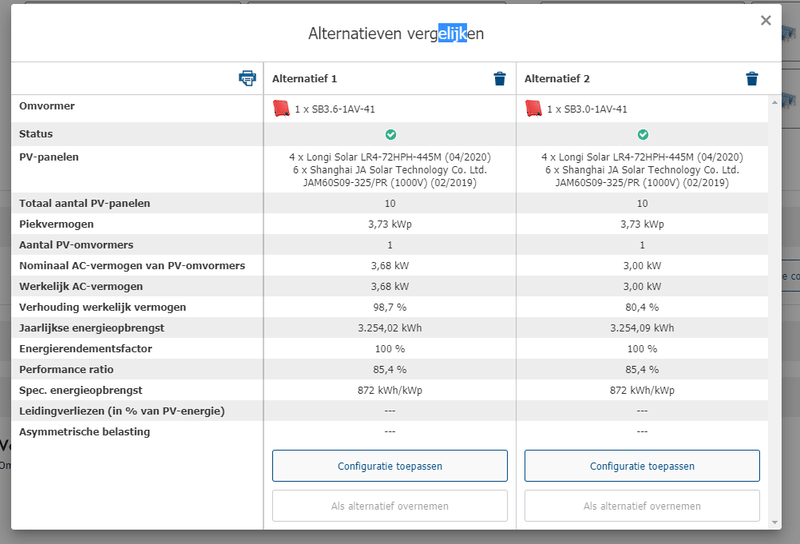Image resolution: width=800 pixels, height=544 pixels.
Task: Click the Werkelijk AC-vermogen label
Action: 81,286
